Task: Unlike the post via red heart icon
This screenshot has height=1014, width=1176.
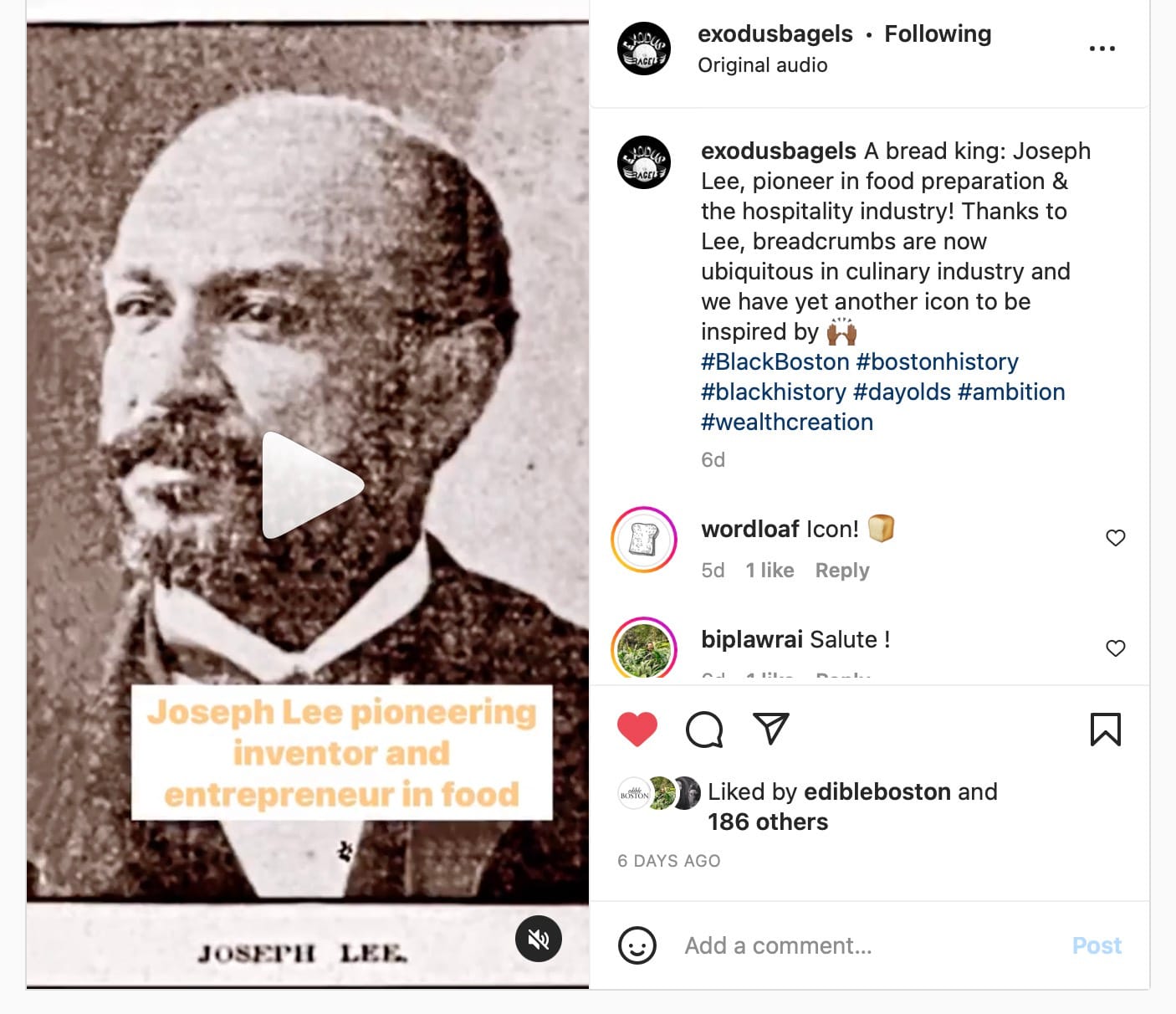Action: (637, 730)
